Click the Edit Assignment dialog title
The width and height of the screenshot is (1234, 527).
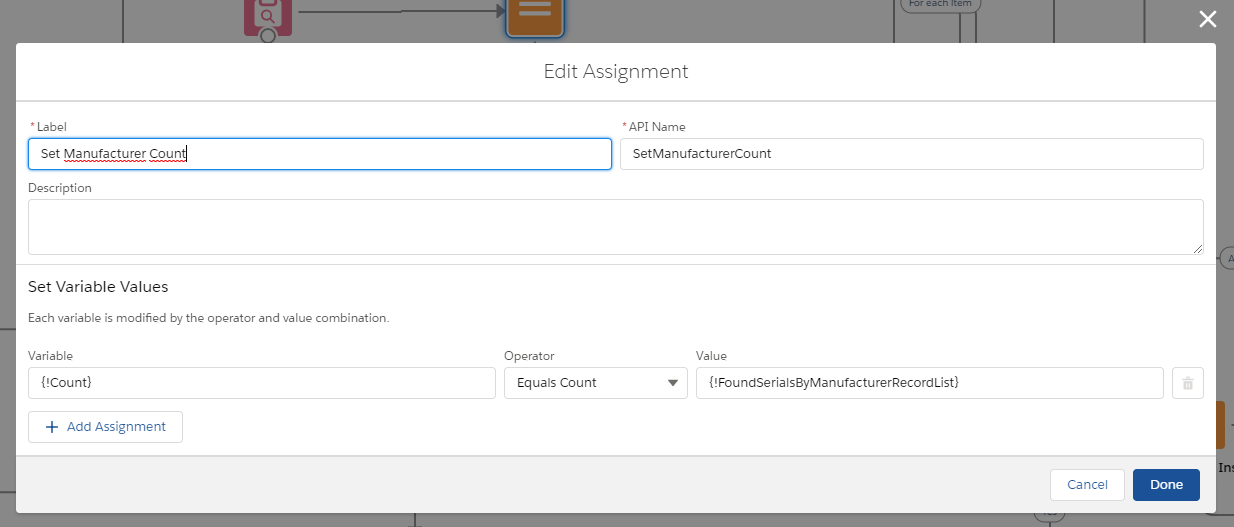(x=615, y=72)
